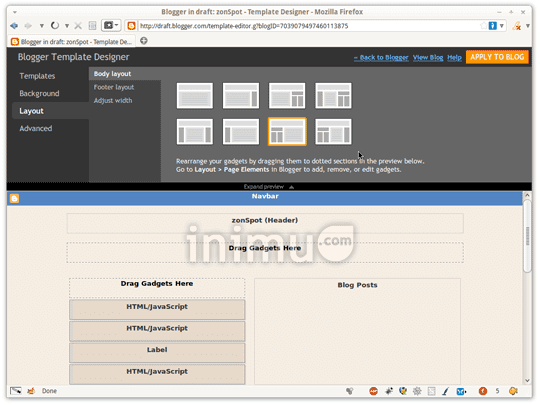Screen dimensions: 540x405
Task: Open the Templates section
Action: (x=37, y=76)
